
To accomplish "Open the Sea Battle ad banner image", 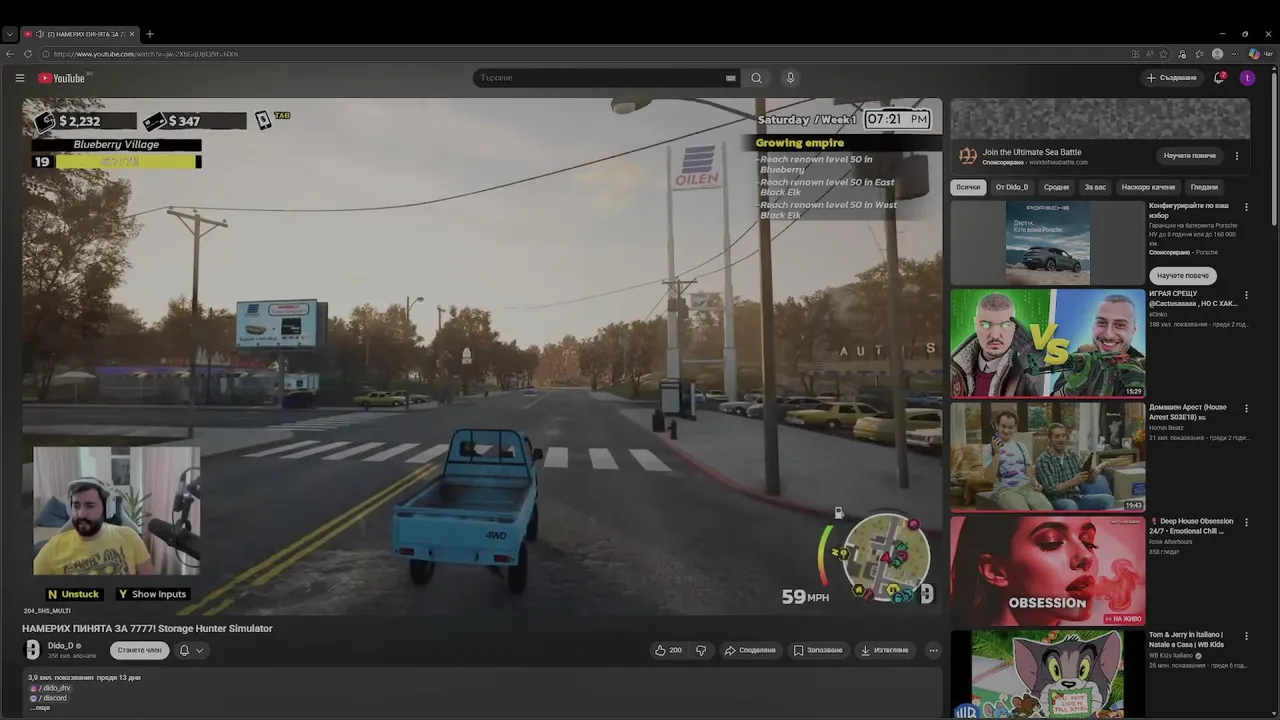I will point(1100,119).
